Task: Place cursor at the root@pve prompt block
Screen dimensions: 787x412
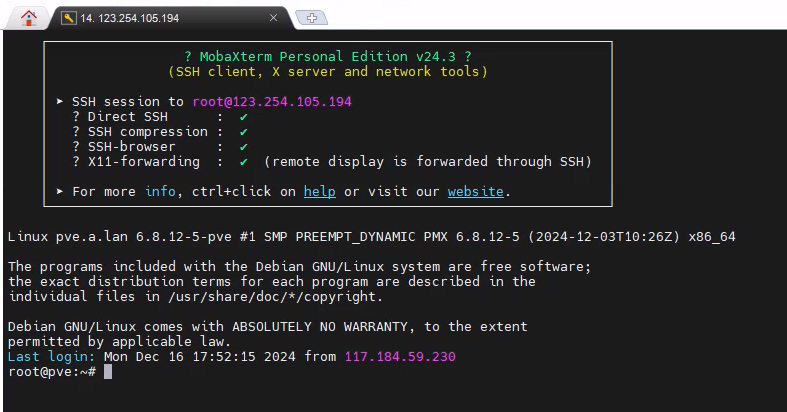Action: pyautogui.click(x=108, y=372)
